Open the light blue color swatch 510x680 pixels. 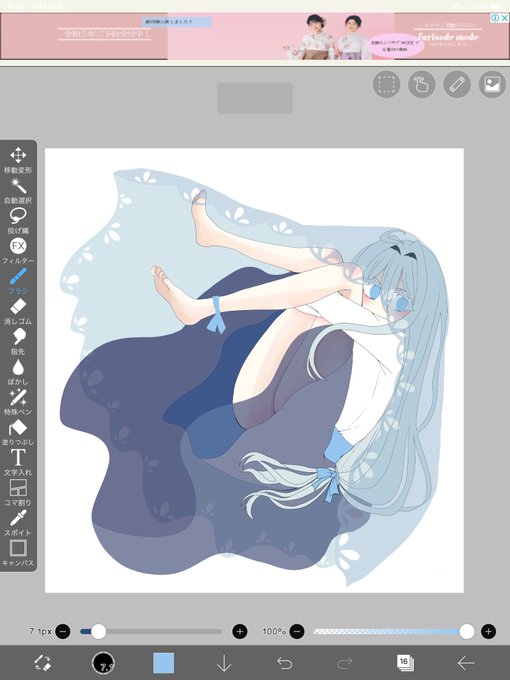[x=163, y=663]
